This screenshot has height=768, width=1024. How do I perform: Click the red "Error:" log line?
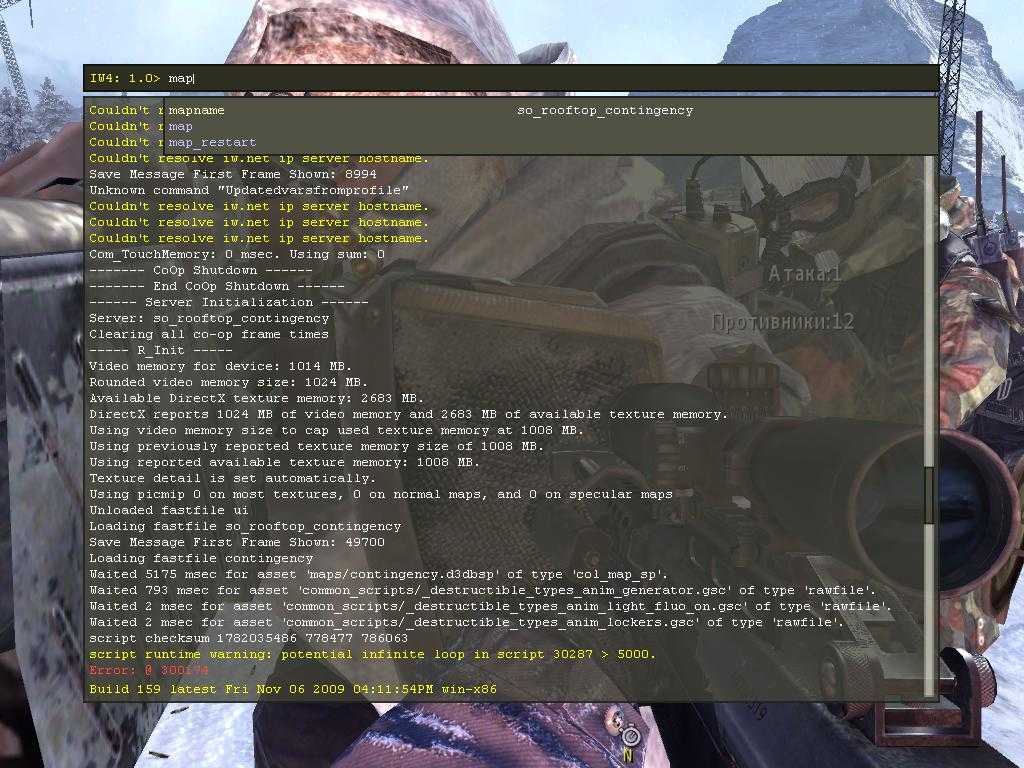pyautogui.click(x=149, y=670)
